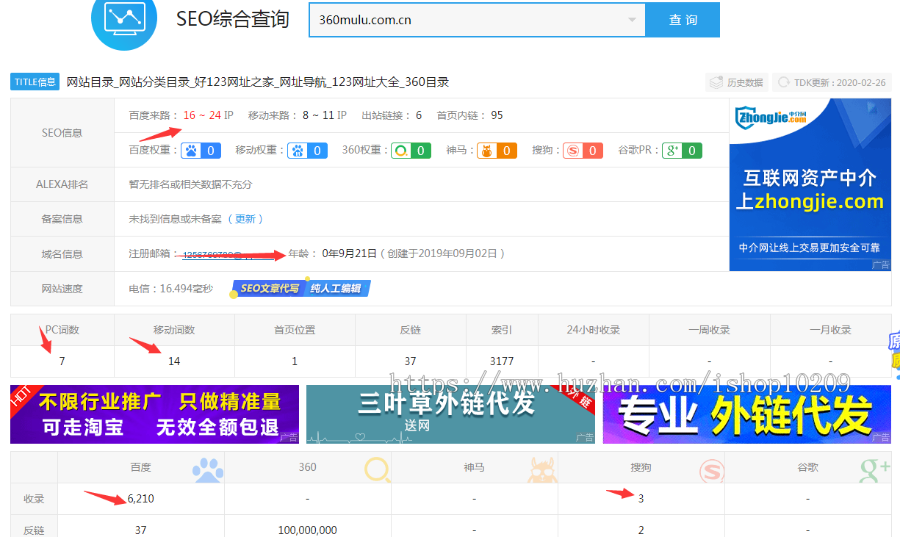Screen dimensions: 900x537
Task: Click the blue TITLE信息 badge
Action: (x=35, y=82)
